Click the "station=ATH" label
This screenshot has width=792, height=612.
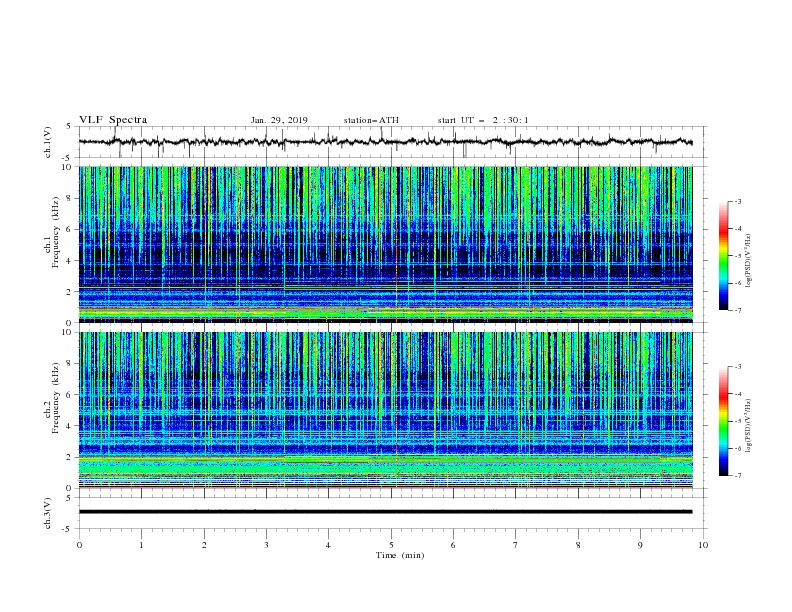tap(371, 120)
